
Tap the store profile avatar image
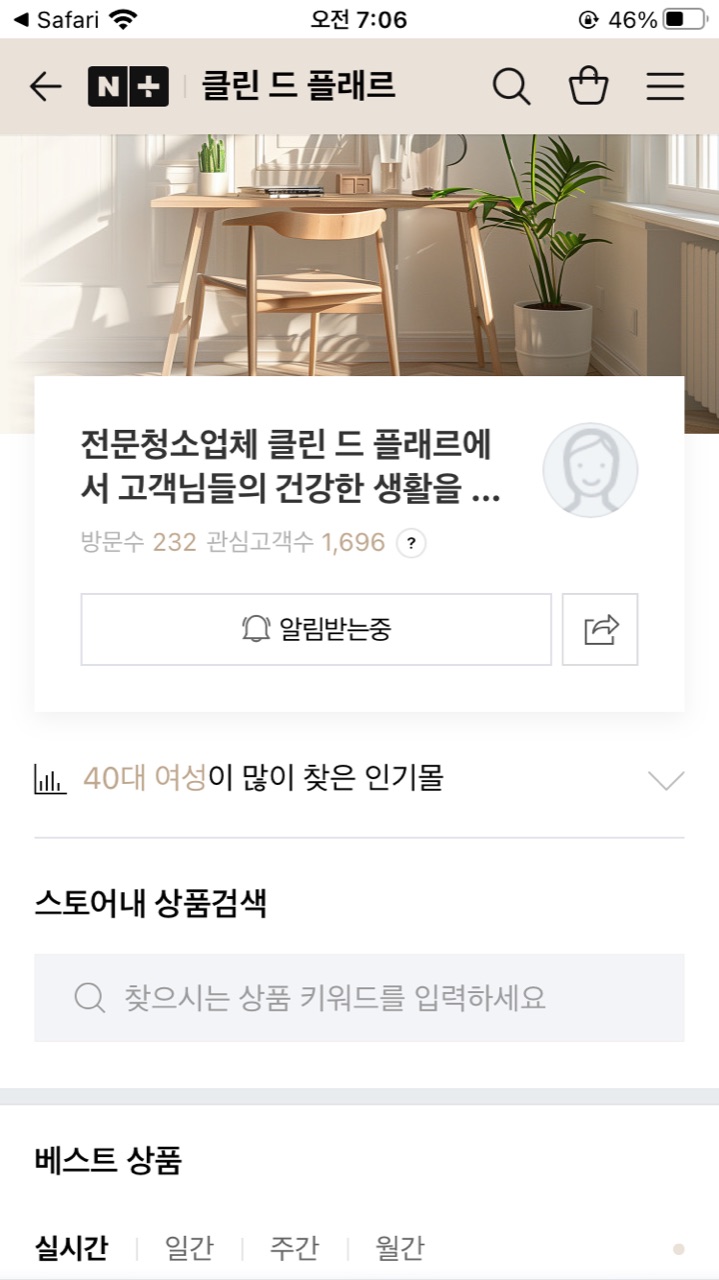click(590, 470)
